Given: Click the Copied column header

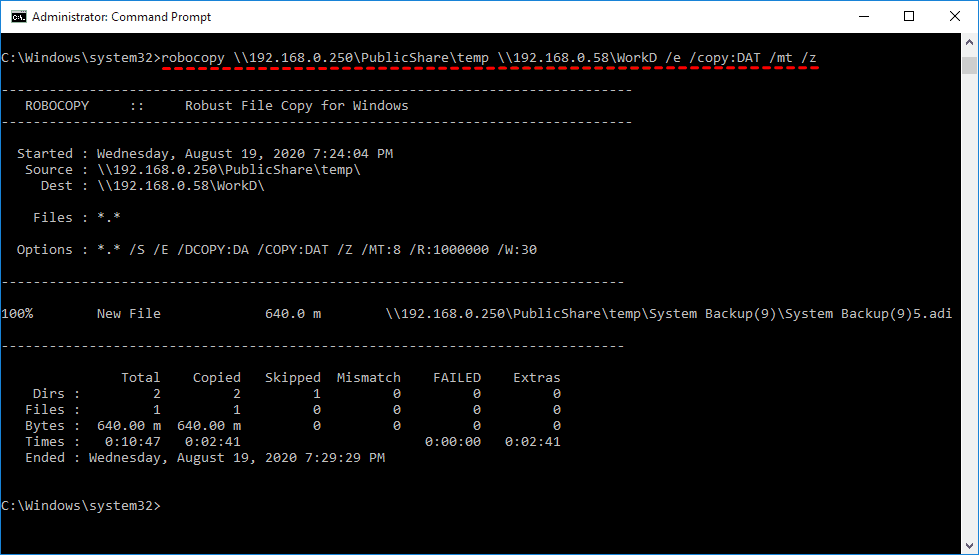Looking at the screenshot, I should click(216, 377).
